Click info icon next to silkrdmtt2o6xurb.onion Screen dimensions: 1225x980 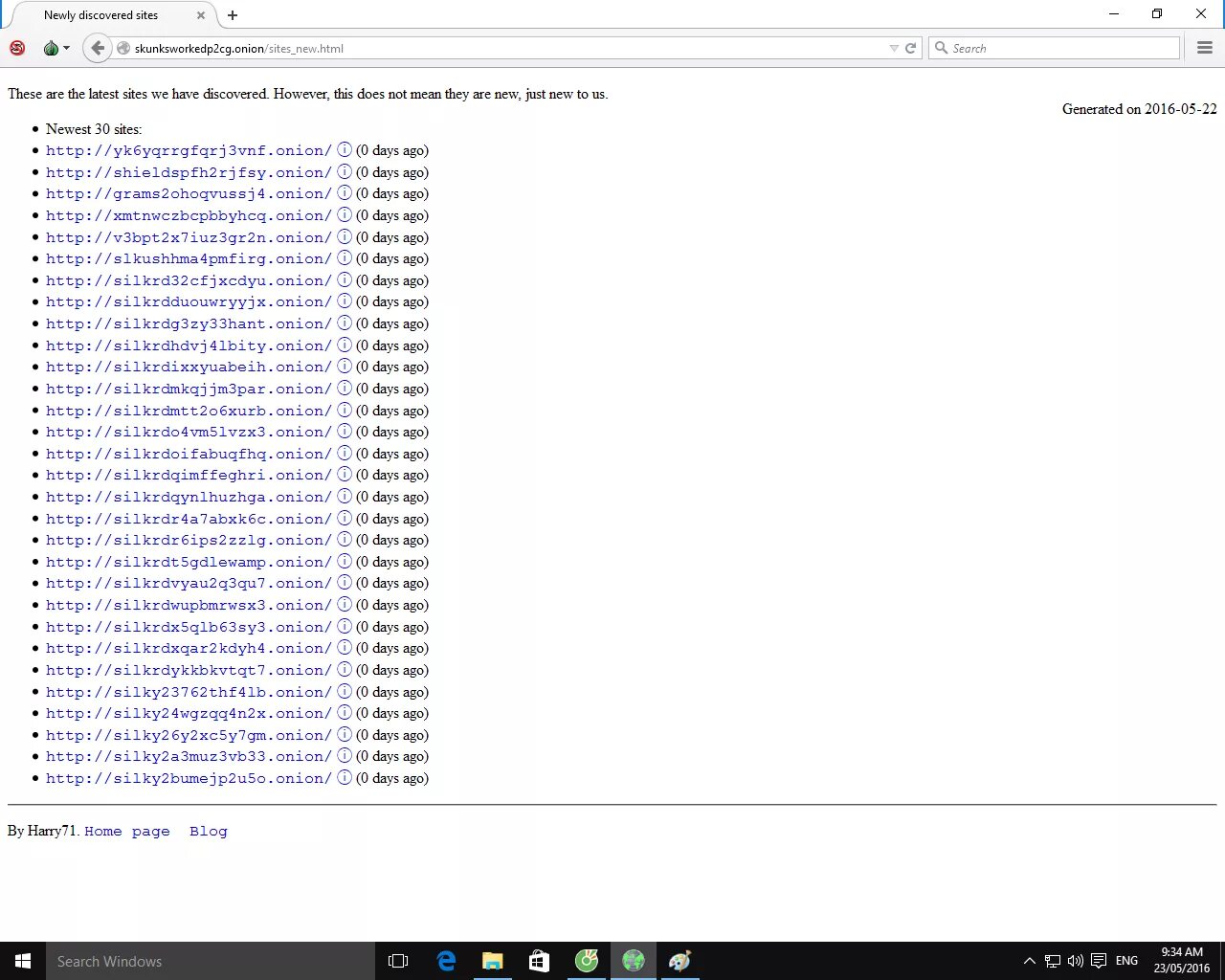point(345,410)
